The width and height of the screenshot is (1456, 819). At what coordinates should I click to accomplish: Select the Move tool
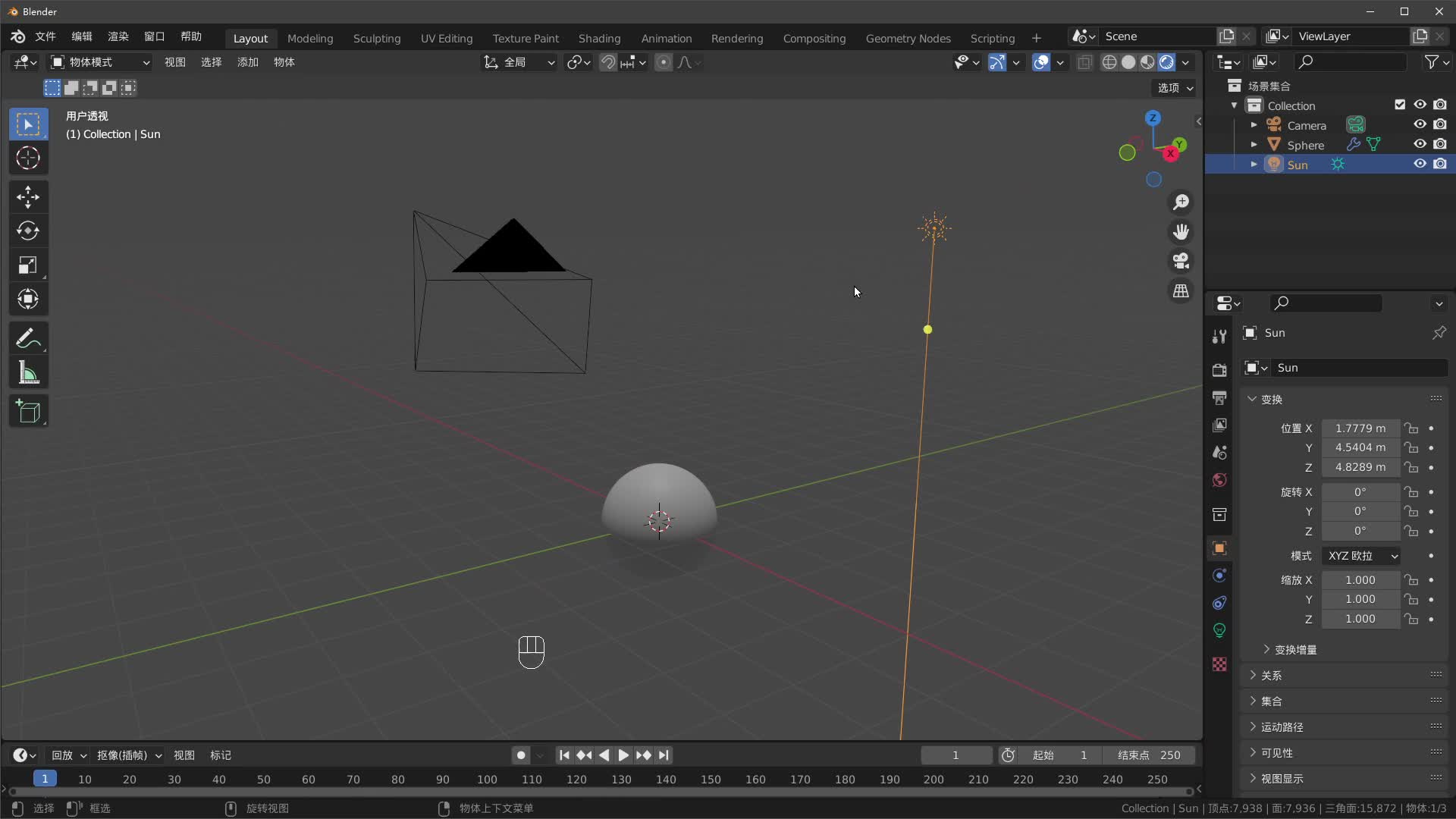coord(28,197)
